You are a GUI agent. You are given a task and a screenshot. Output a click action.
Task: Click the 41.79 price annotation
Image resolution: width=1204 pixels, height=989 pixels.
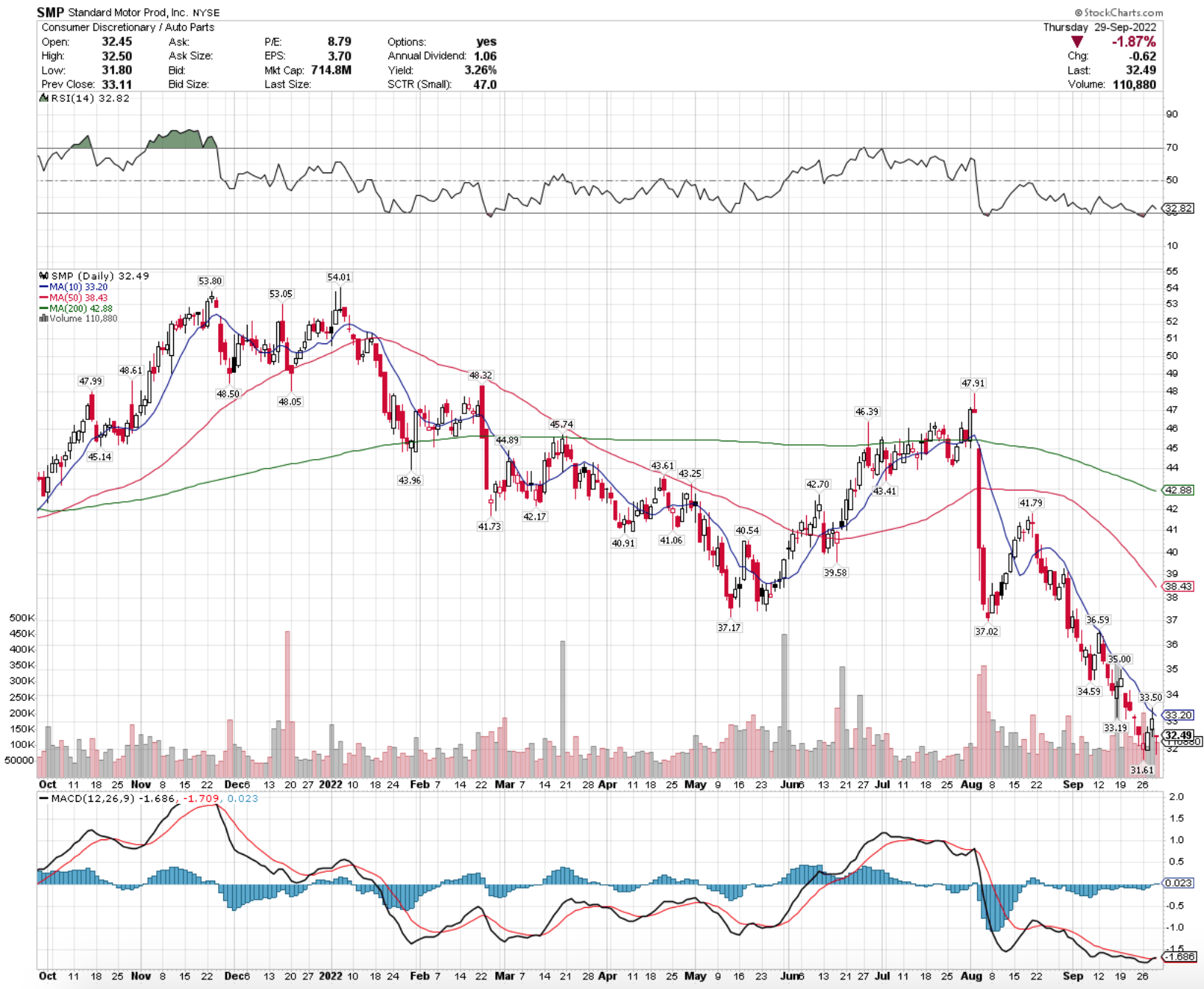point(1031,503)
